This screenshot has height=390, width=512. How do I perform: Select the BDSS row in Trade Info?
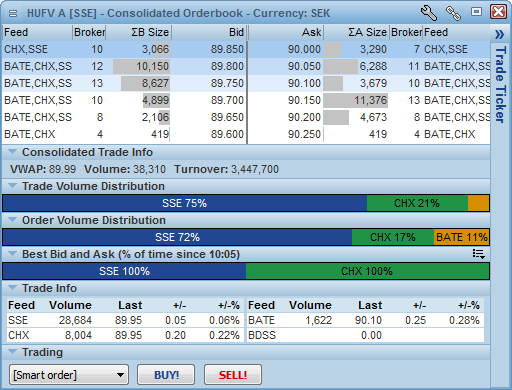tap(365, 335)
